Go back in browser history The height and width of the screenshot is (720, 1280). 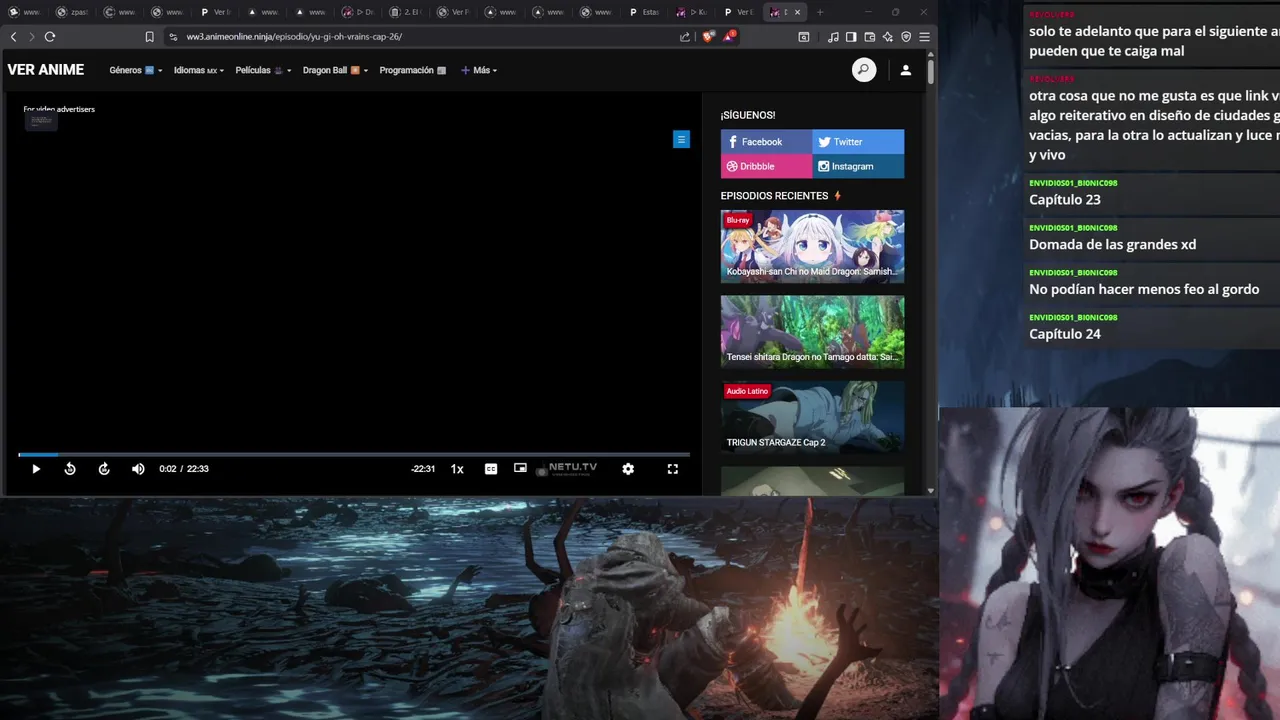13,37
